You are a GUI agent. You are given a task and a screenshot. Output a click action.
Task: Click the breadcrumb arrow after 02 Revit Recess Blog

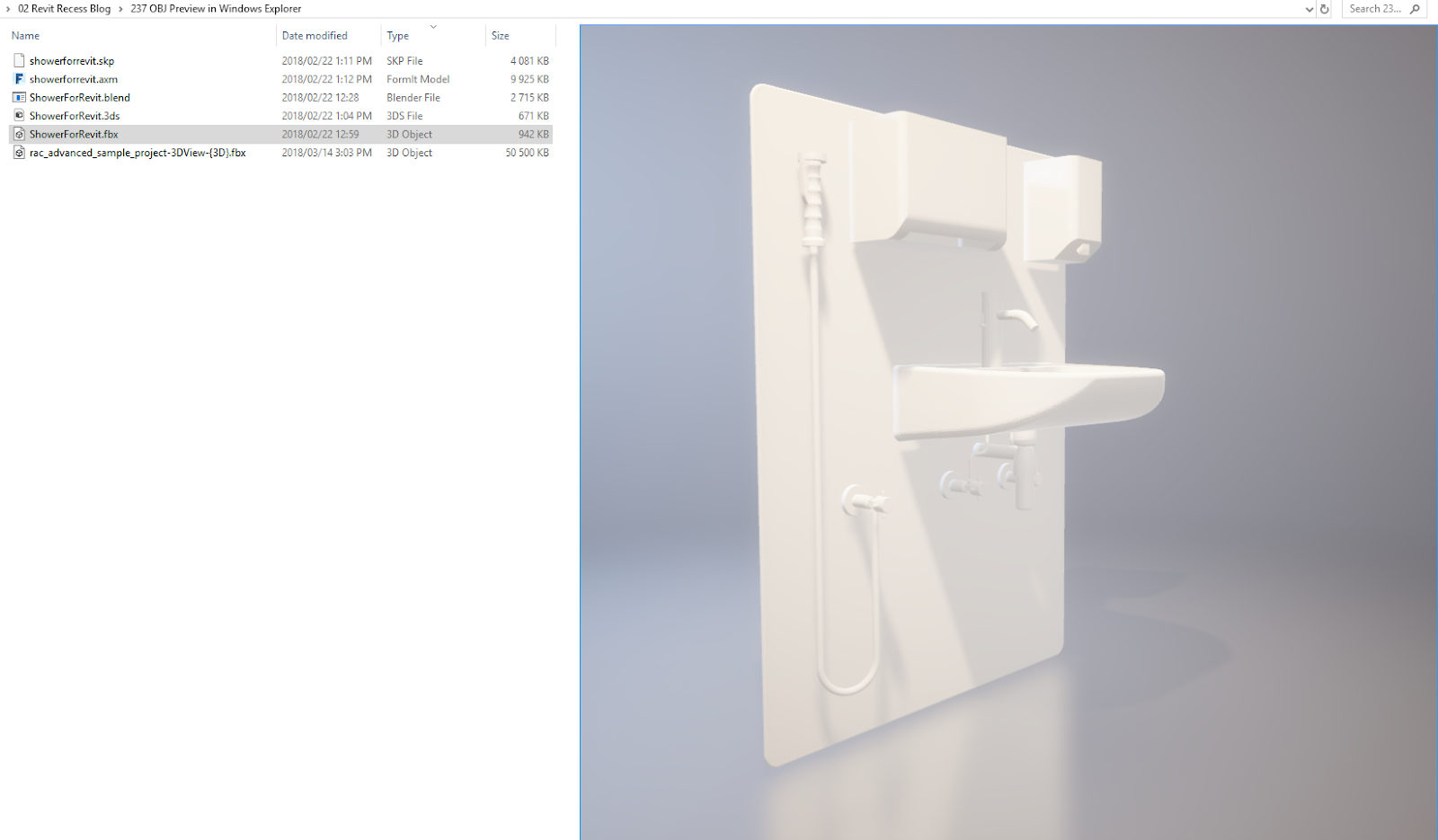pyautogui.click(x=119, y=8)
